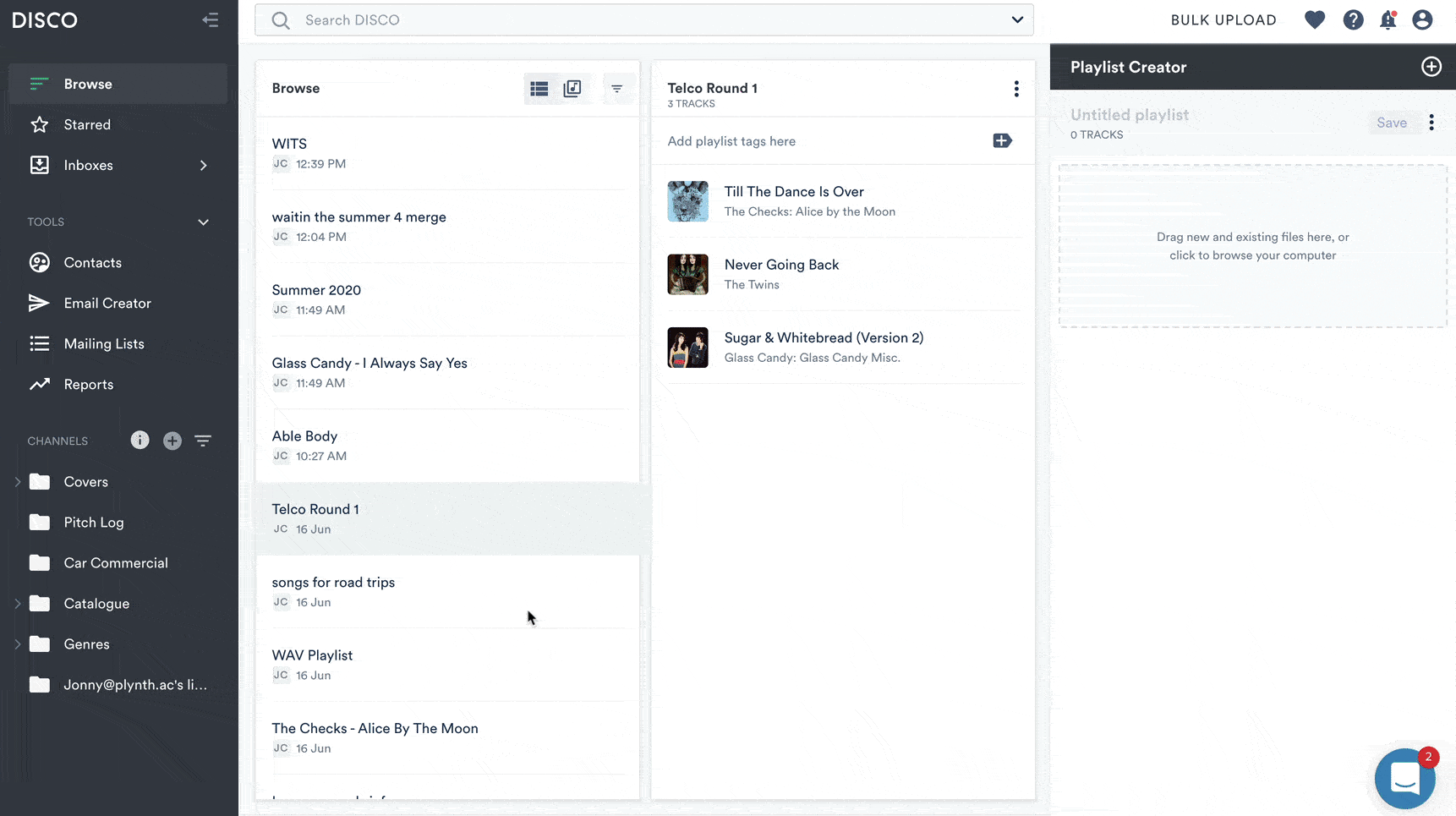Screen dimensions: 1456x816
Task: Select Telco Round 1 in Browse list
Action: pyautogui.click(x=448, y=518)
